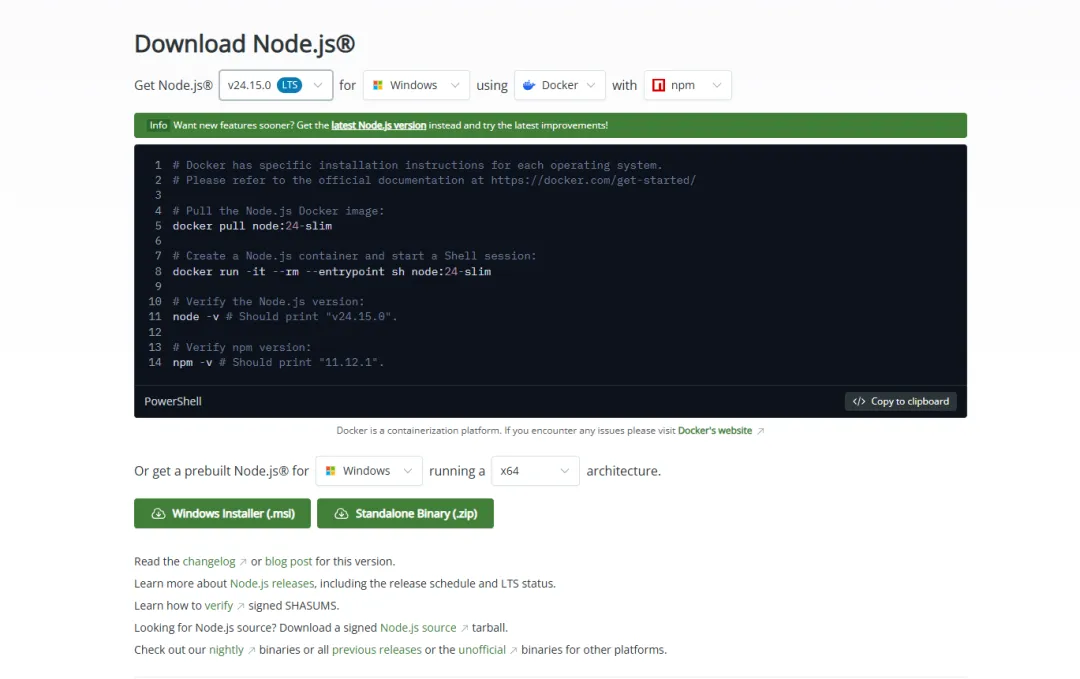Click the external arrow next to nightly
The width and height of the screenshot is (1080, 679).
point(251,650)
